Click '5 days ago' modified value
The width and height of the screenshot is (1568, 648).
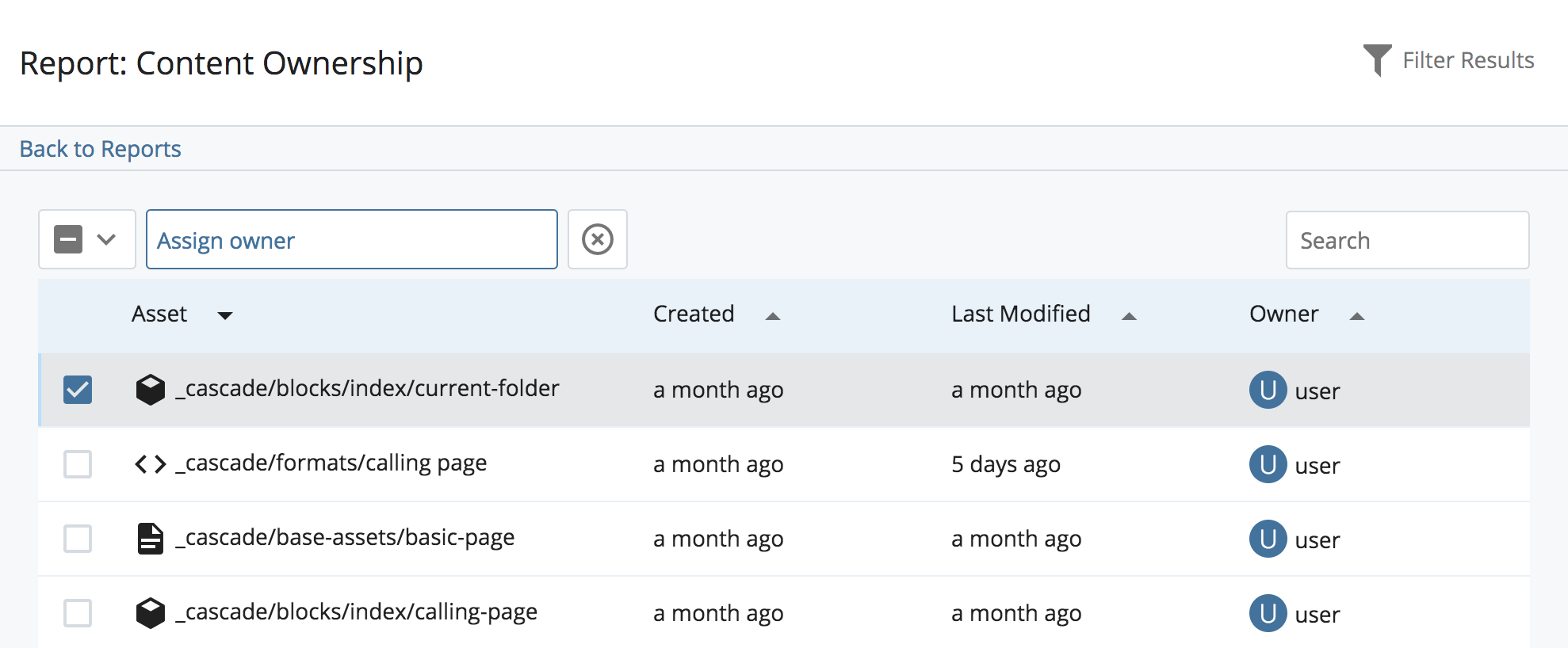[1006, 464]
